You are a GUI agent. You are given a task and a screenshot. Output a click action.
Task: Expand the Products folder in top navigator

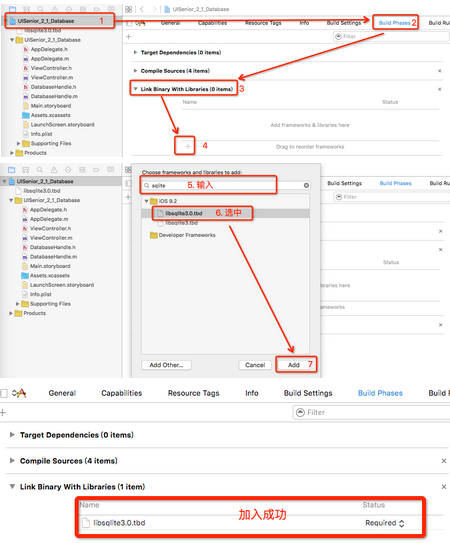pyautogui.click(x=12, y=153)
